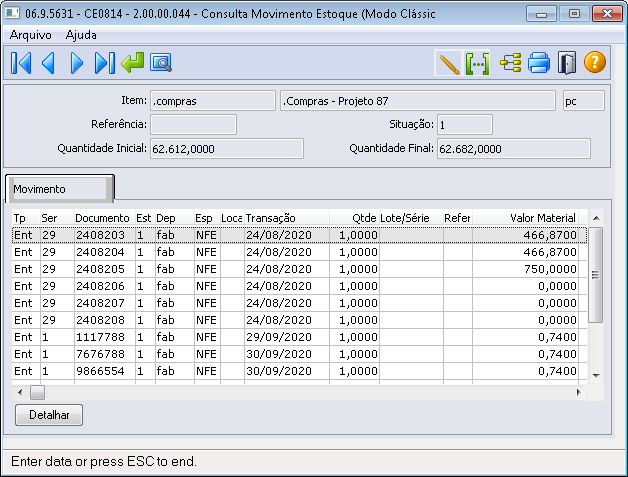Click the 29/09/2020 transaction date cell
Viewport: 628px width, 477px height.
287,337
